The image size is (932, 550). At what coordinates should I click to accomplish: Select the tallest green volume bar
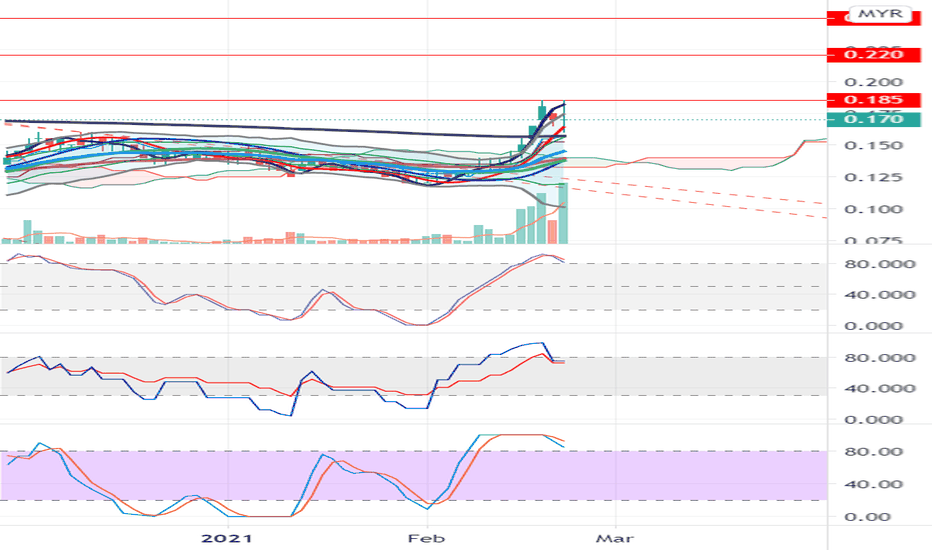562,213
